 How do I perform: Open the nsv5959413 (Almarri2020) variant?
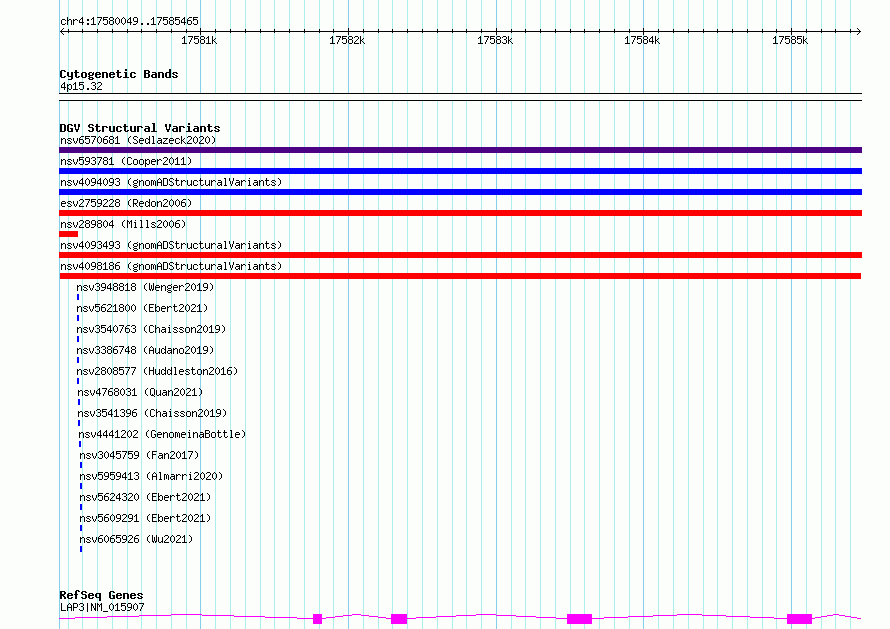[151, 476]
